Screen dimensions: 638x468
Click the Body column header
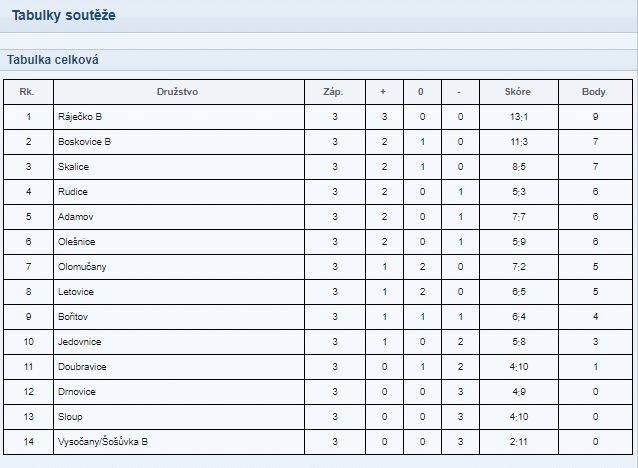click(594, 92)
